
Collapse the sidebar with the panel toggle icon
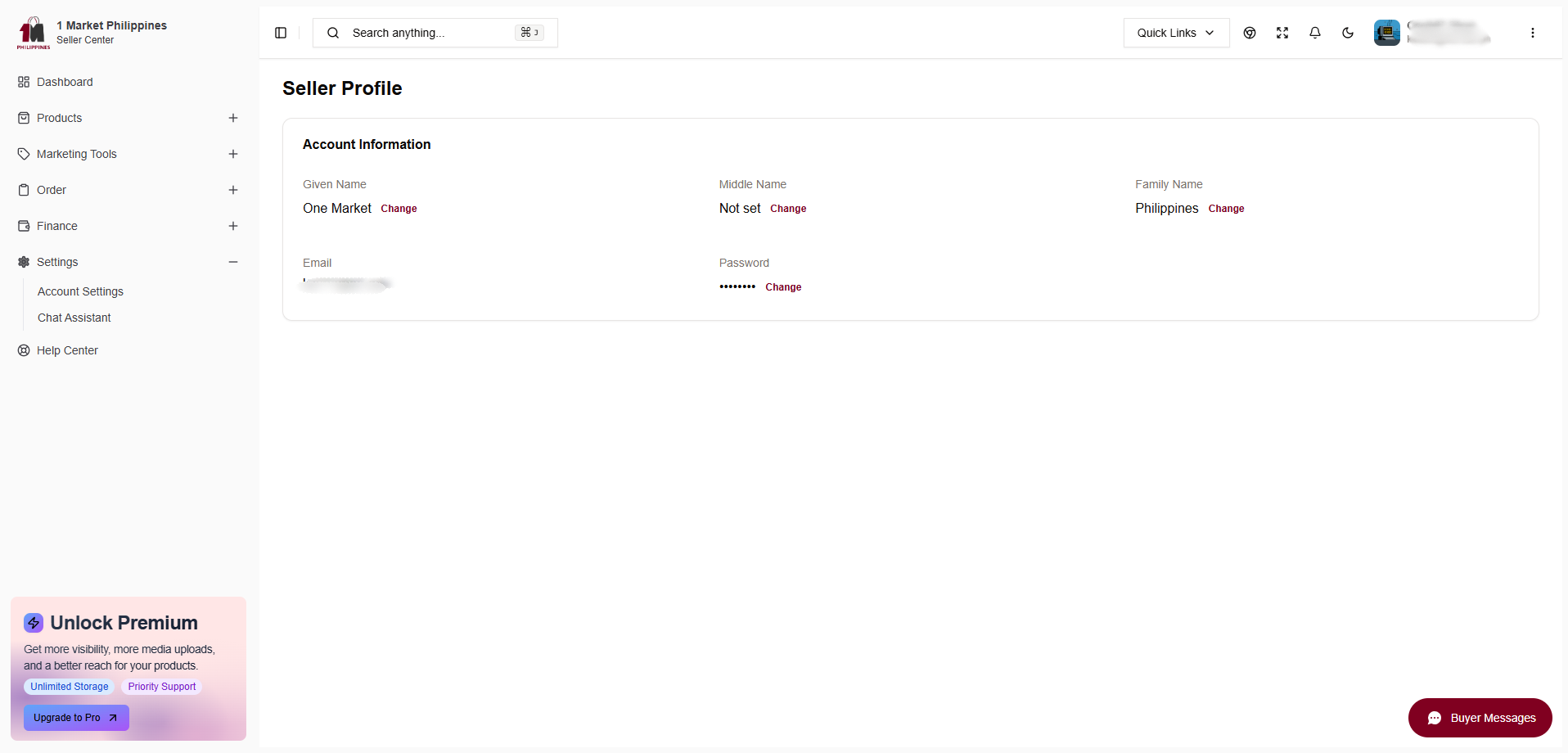pos(281,33)
